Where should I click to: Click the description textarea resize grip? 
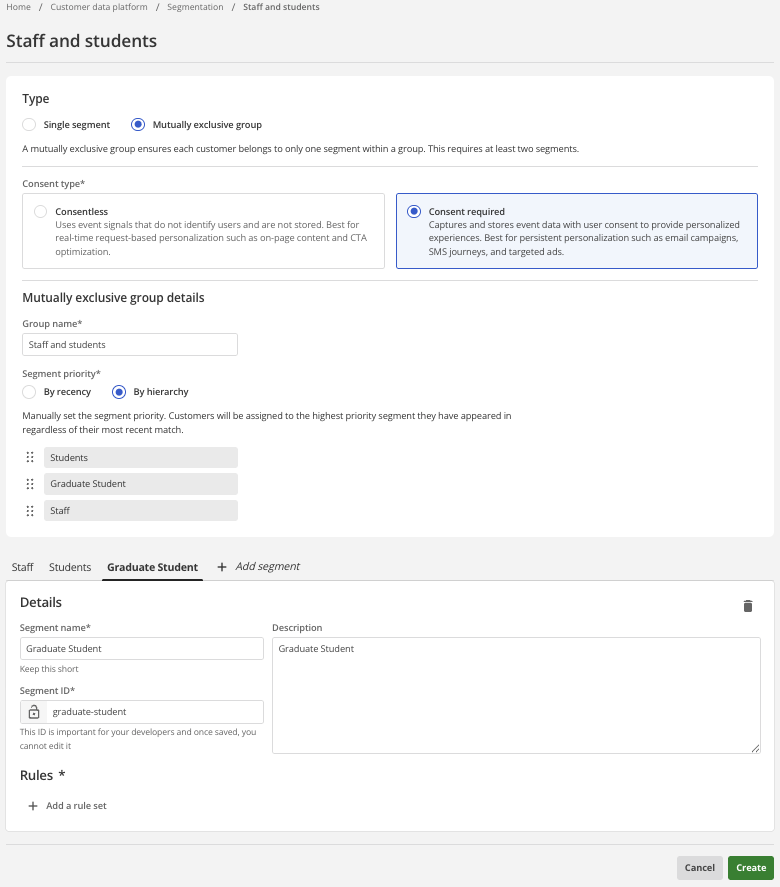[x=755, y=748]
